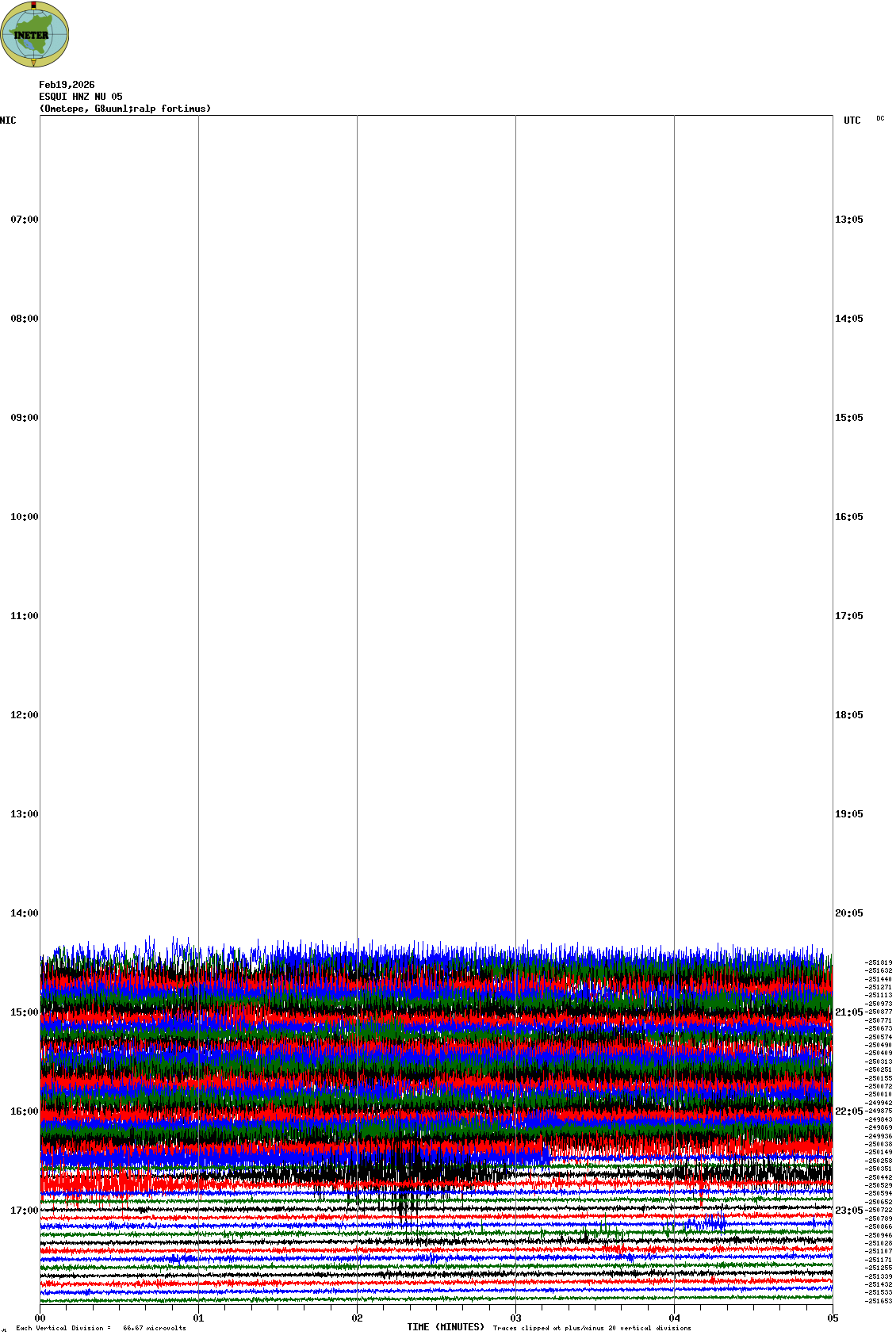The image size is (896, 1339).
Task: Click the Ometepe location subtitle
Action: 125,109
